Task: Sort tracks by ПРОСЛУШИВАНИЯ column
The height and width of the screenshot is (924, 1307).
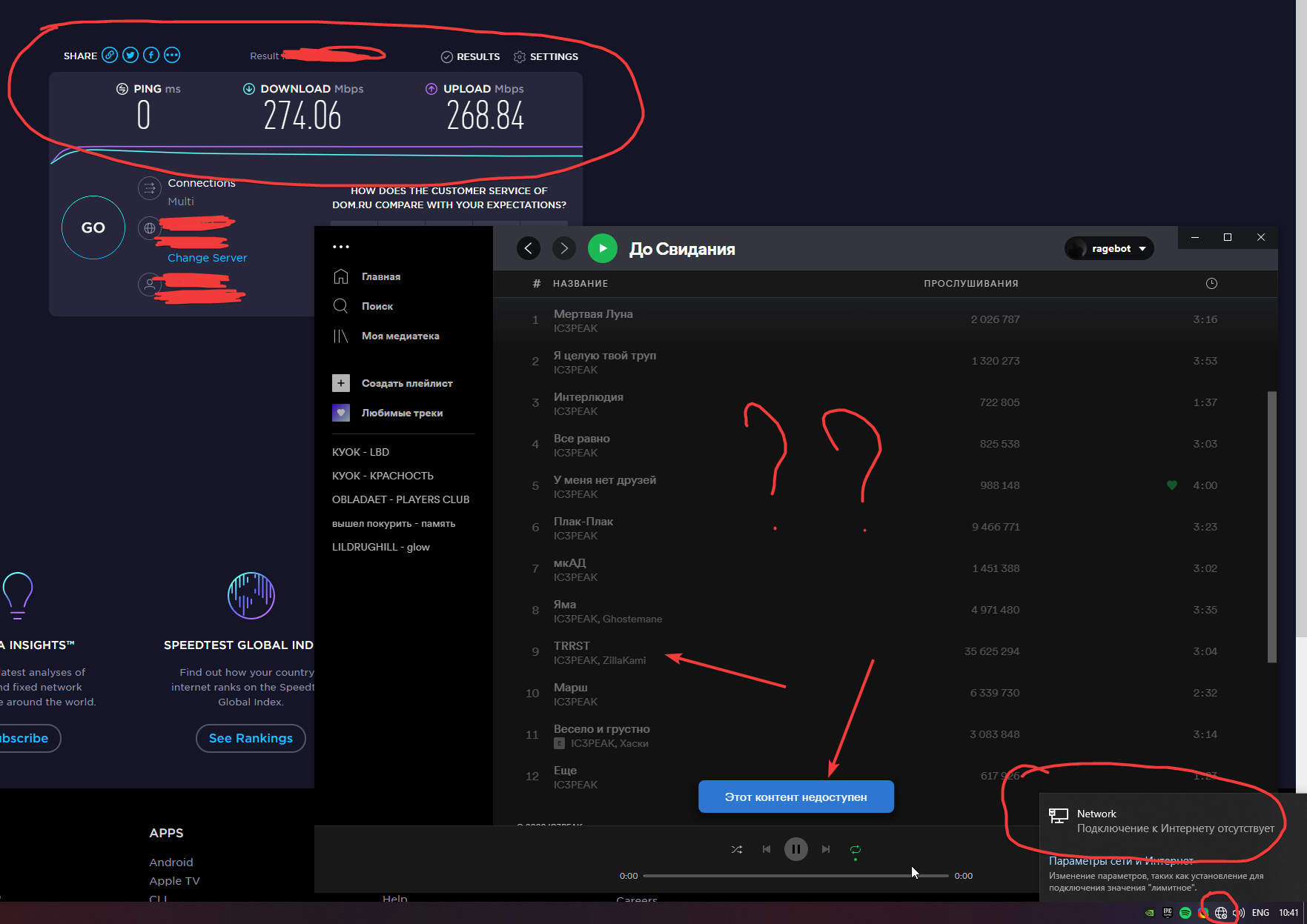Action: click(x=971, y=284)
